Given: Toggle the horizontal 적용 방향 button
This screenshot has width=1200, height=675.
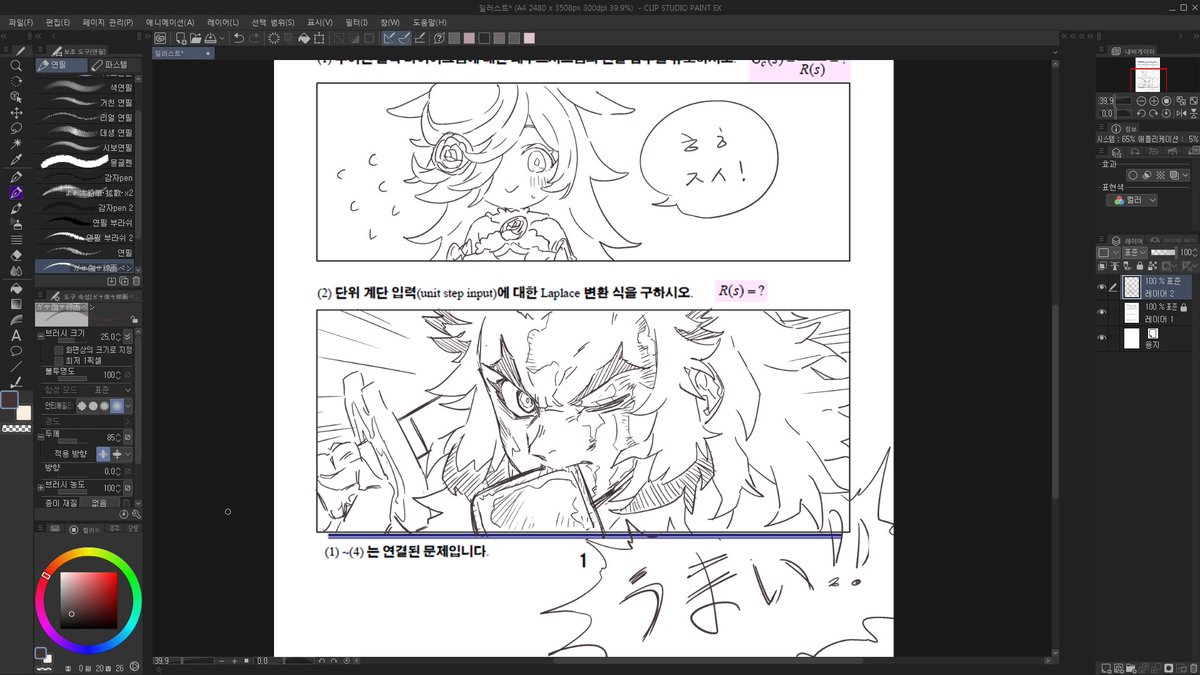Looking at the screenshot, I should 104,454.
